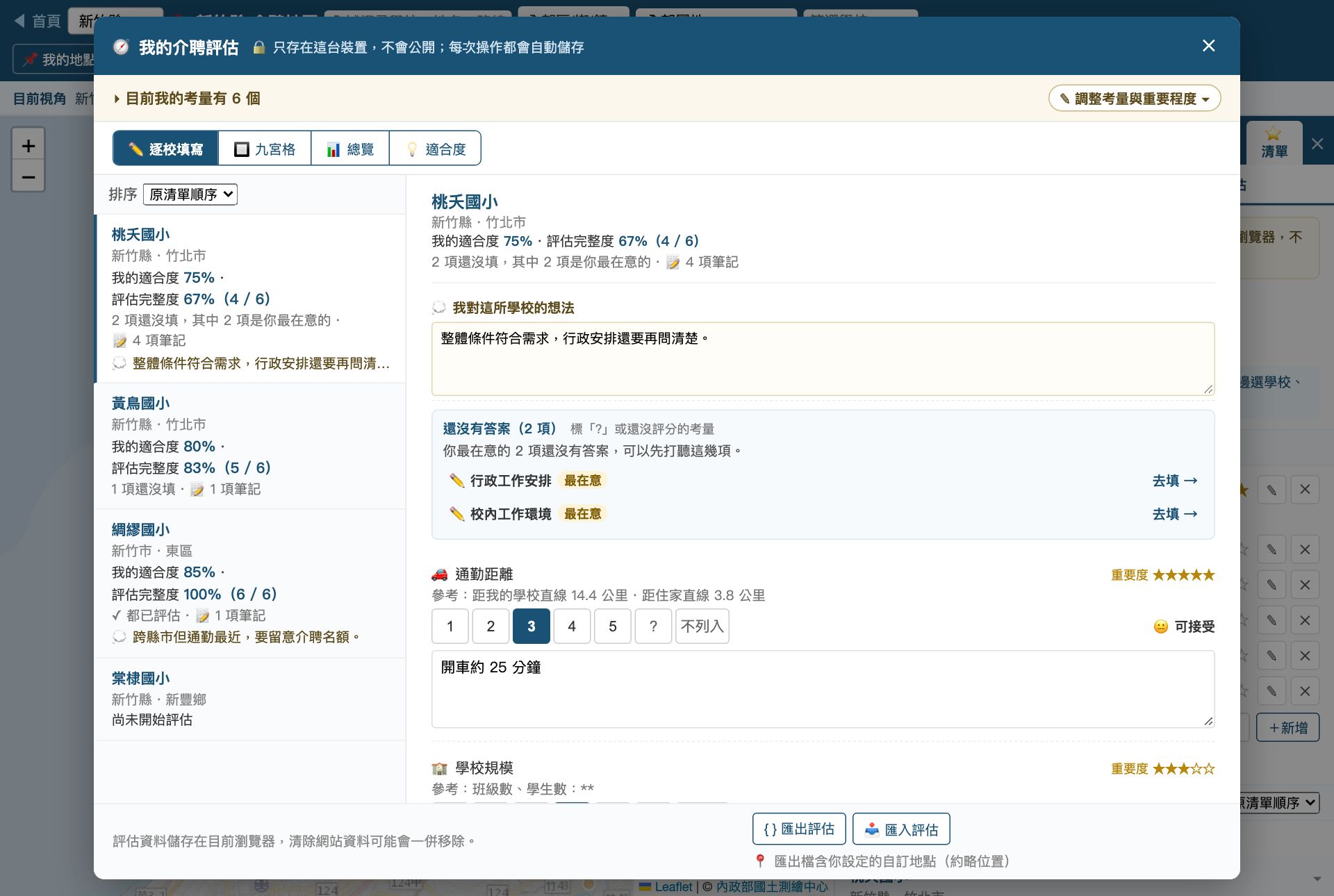
Task: Click 學校規模 重要度 three-star rating
Action: pos(1184,769)
